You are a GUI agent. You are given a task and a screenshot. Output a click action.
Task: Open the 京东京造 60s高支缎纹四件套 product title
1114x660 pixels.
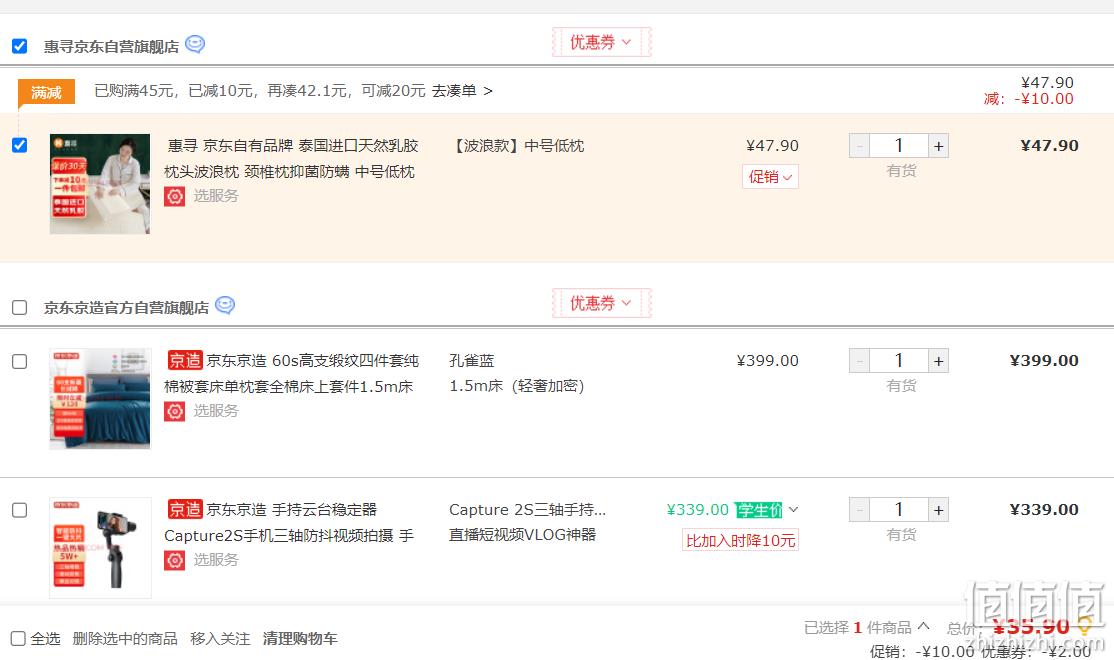(x=292, y=374)
